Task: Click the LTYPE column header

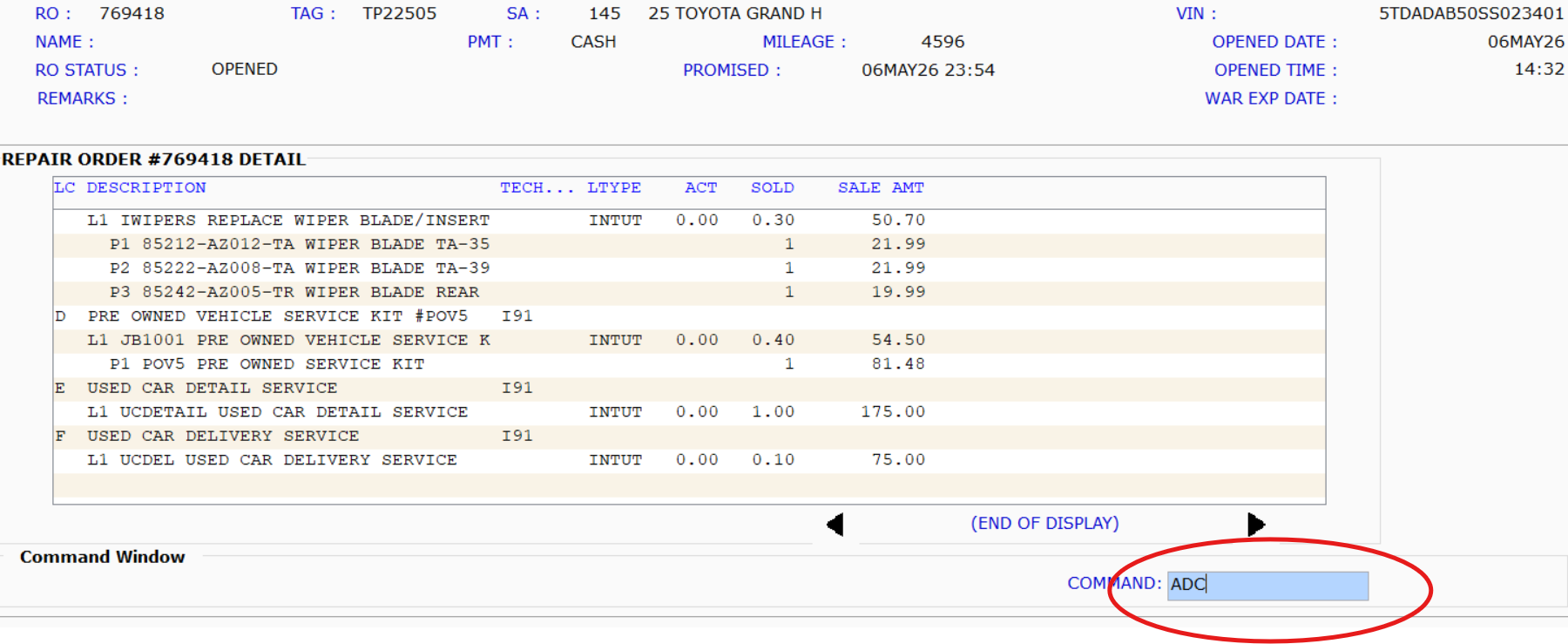Action: (x=614, y=188)
